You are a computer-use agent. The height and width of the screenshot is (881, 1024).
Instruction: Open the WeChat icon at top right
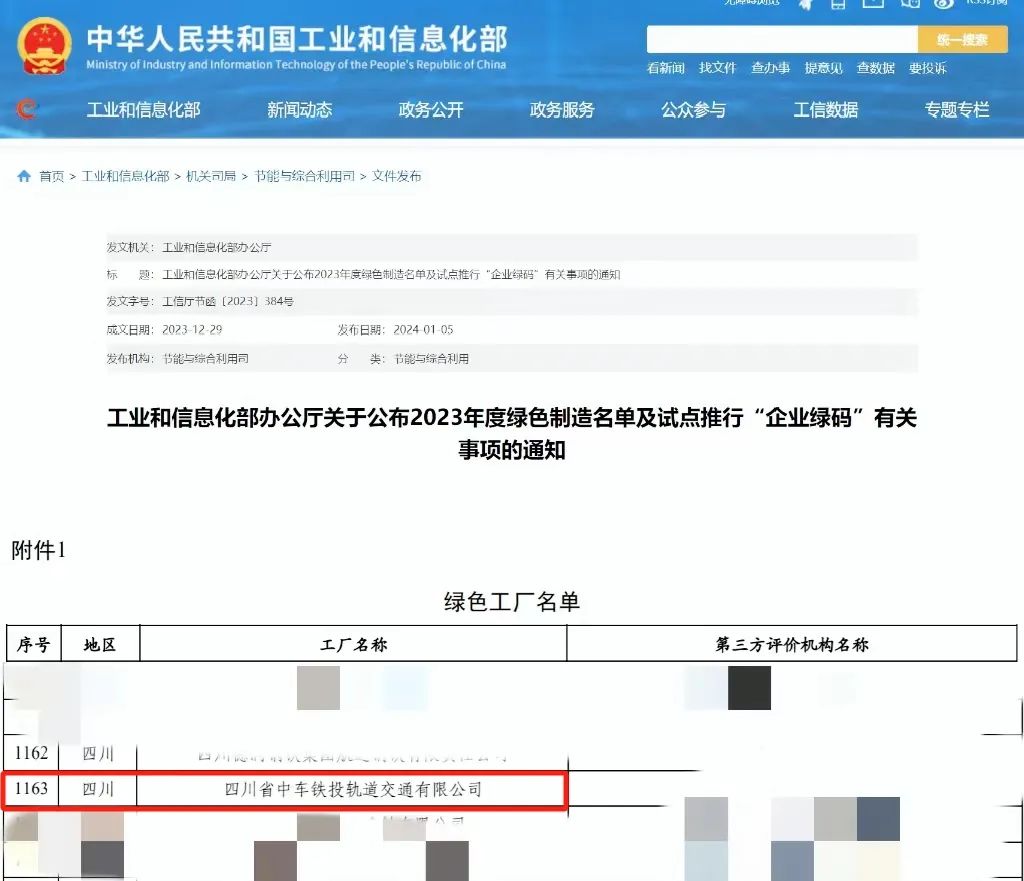[910, 3]
